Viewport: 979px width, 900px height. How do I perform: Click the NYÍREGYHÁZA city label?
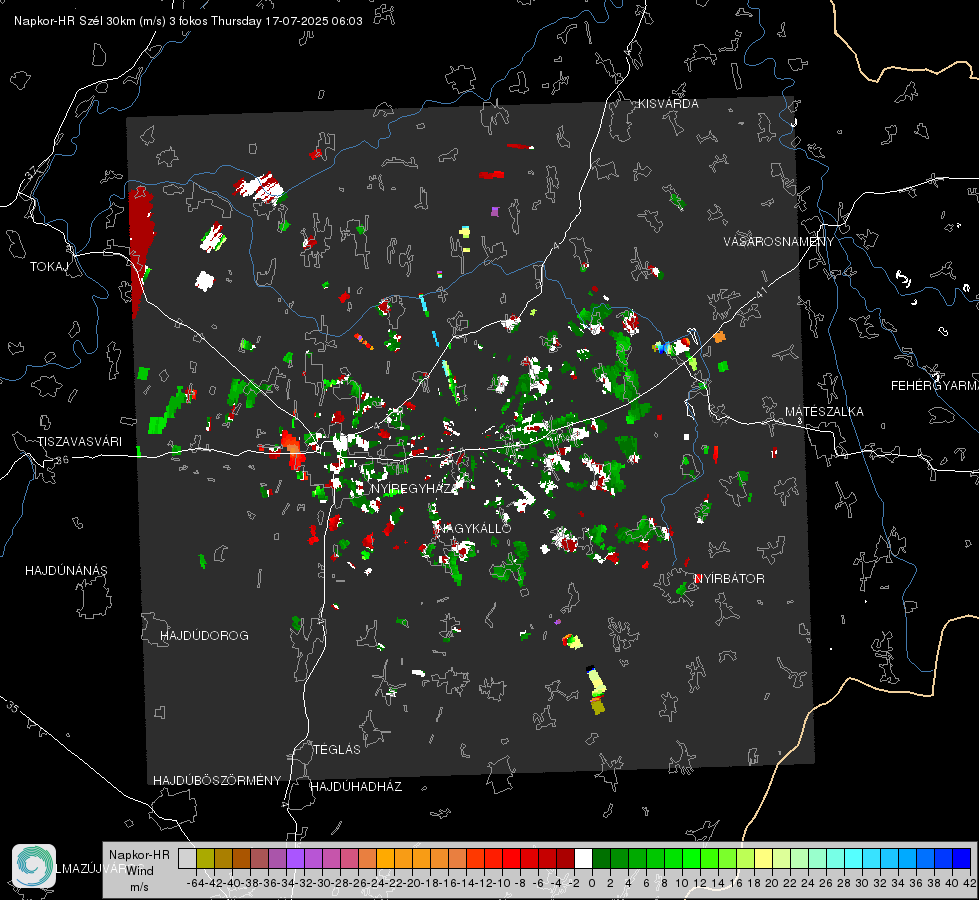point(413,488)
